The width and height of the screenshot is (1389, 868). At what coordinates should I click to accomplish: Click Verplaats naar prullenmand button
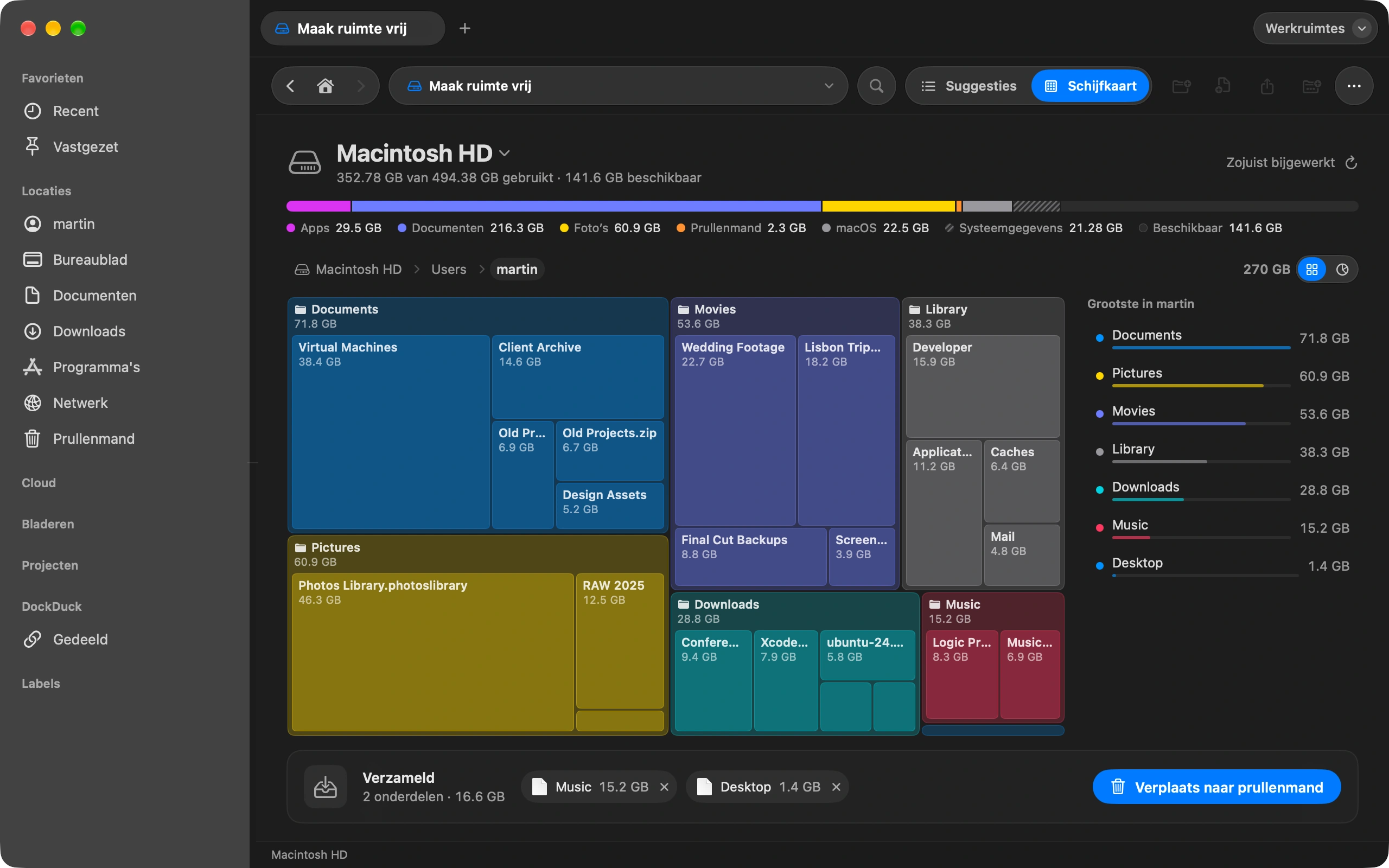[1216, 787]
